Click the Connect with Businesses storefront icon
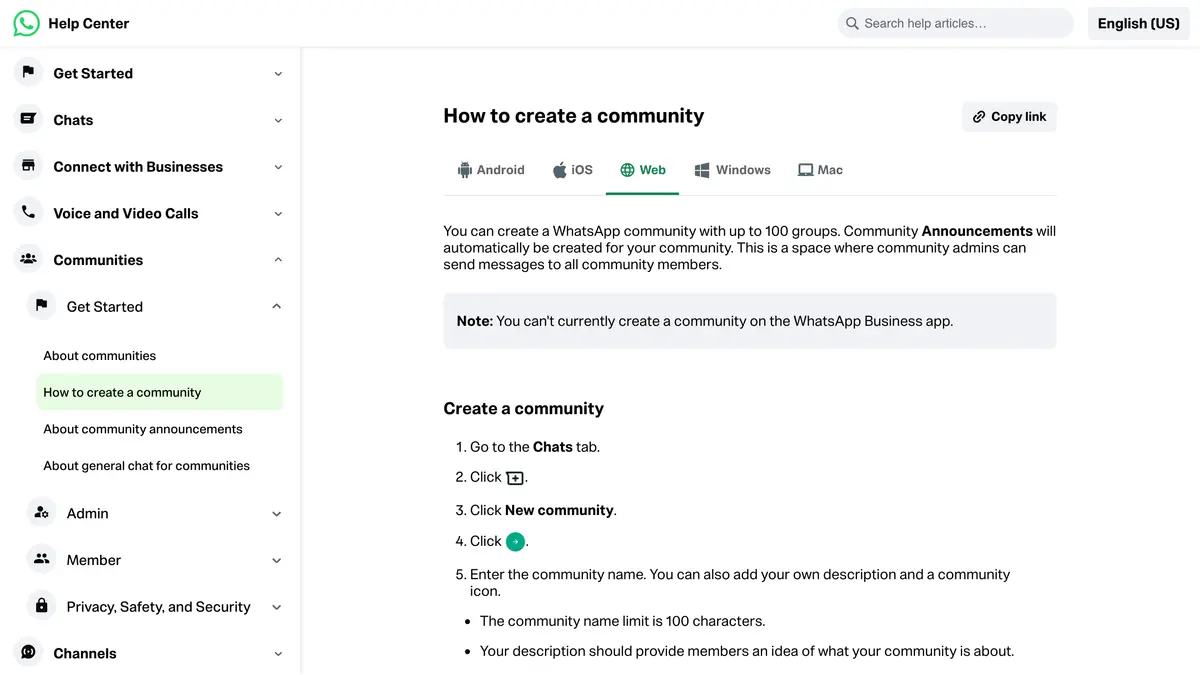 [x=28, y=166]
